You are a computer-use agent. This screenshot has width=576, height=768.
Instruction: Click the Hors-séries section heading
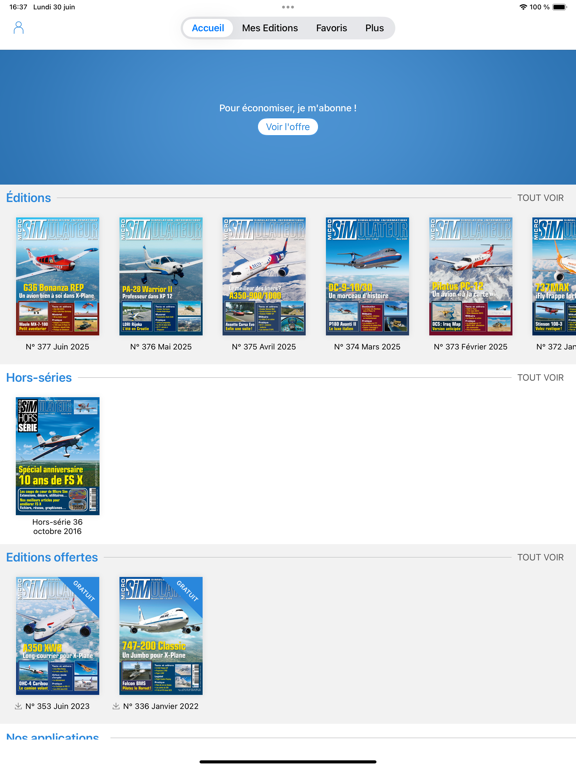click(39, 378)
